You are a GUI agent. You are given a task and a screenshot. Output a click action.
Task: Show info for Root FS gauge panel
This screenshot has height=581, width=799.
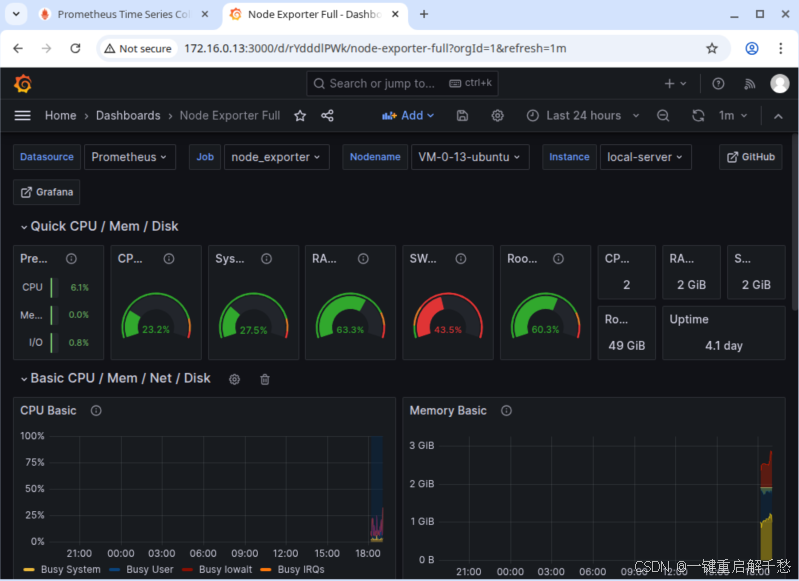click(558, 259)
